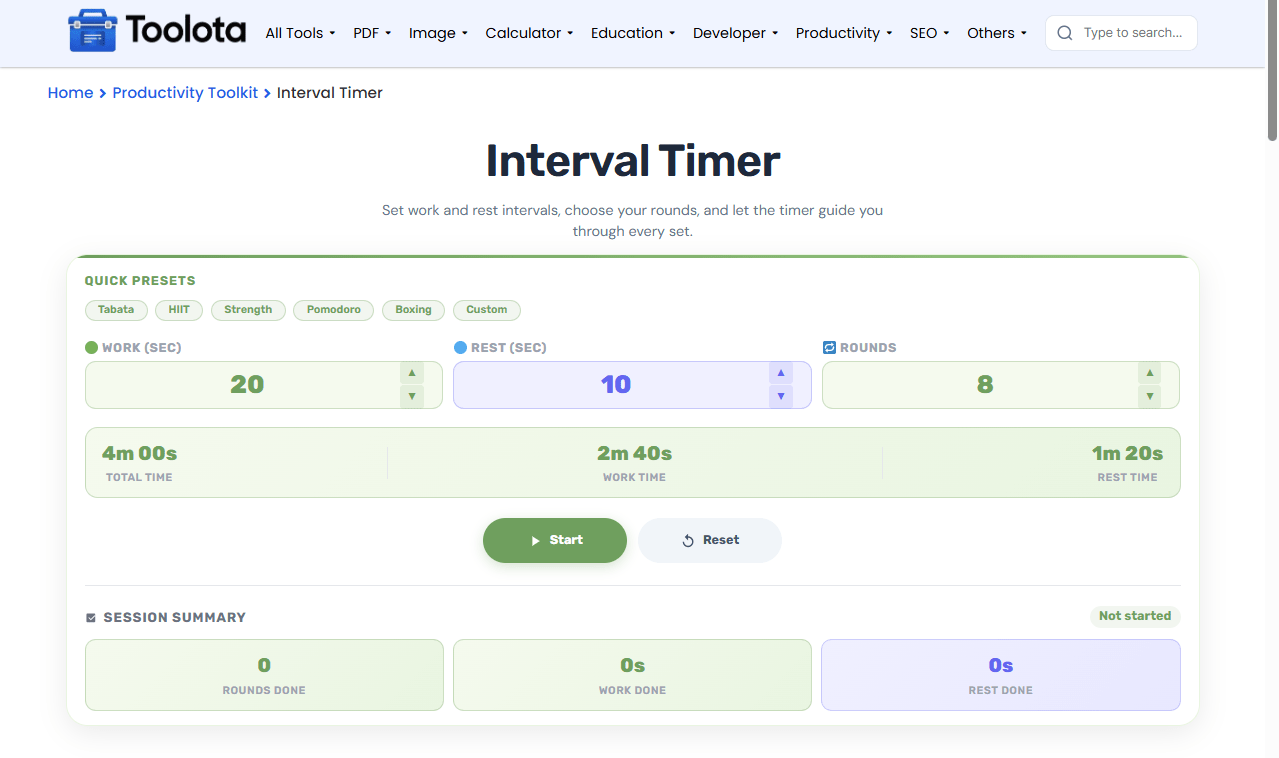Image resolution: width=1279 pixels, height=758 pixels.
Task: Click the Interval Timer heading
Action: tap(633, 161)
